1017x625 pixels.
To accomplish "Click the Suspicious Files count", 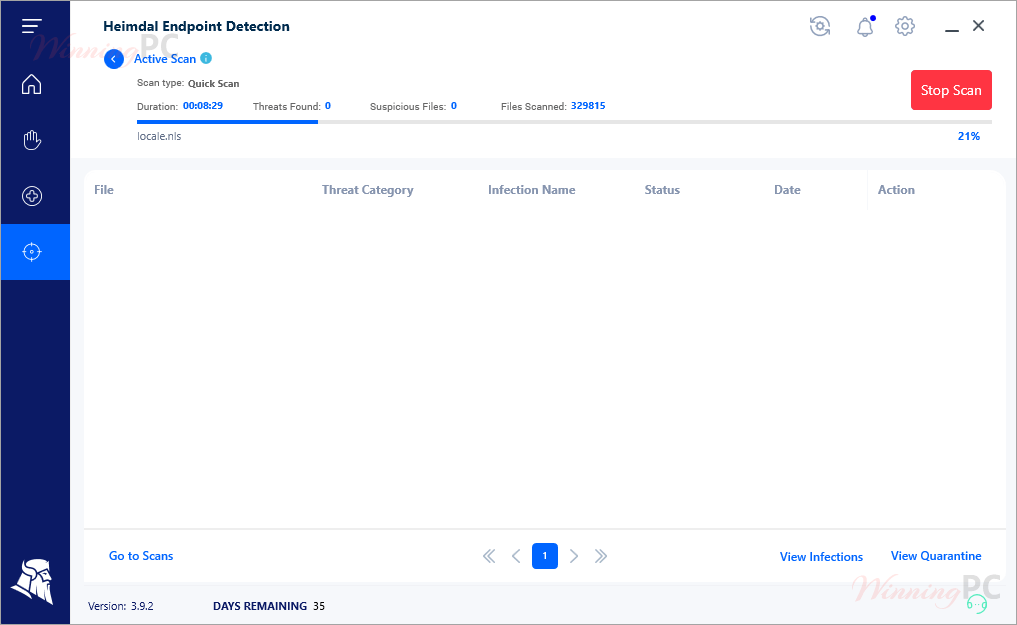I will pos(454,106).
